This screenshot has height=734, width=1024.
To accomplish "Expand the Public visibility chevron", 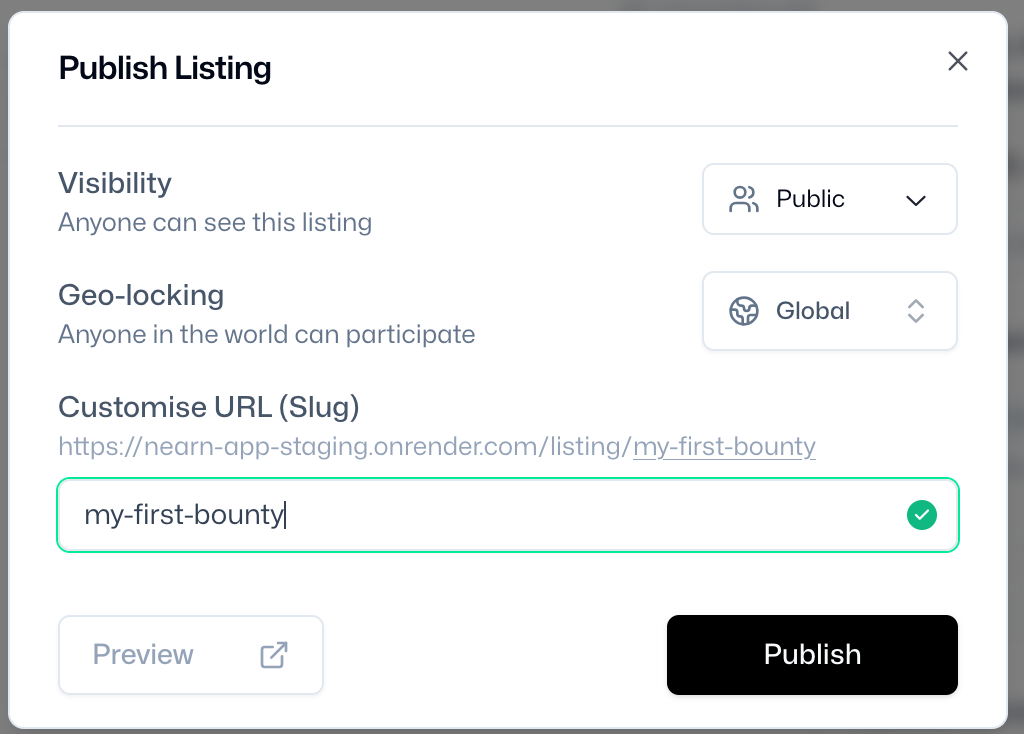I will 916,200.
